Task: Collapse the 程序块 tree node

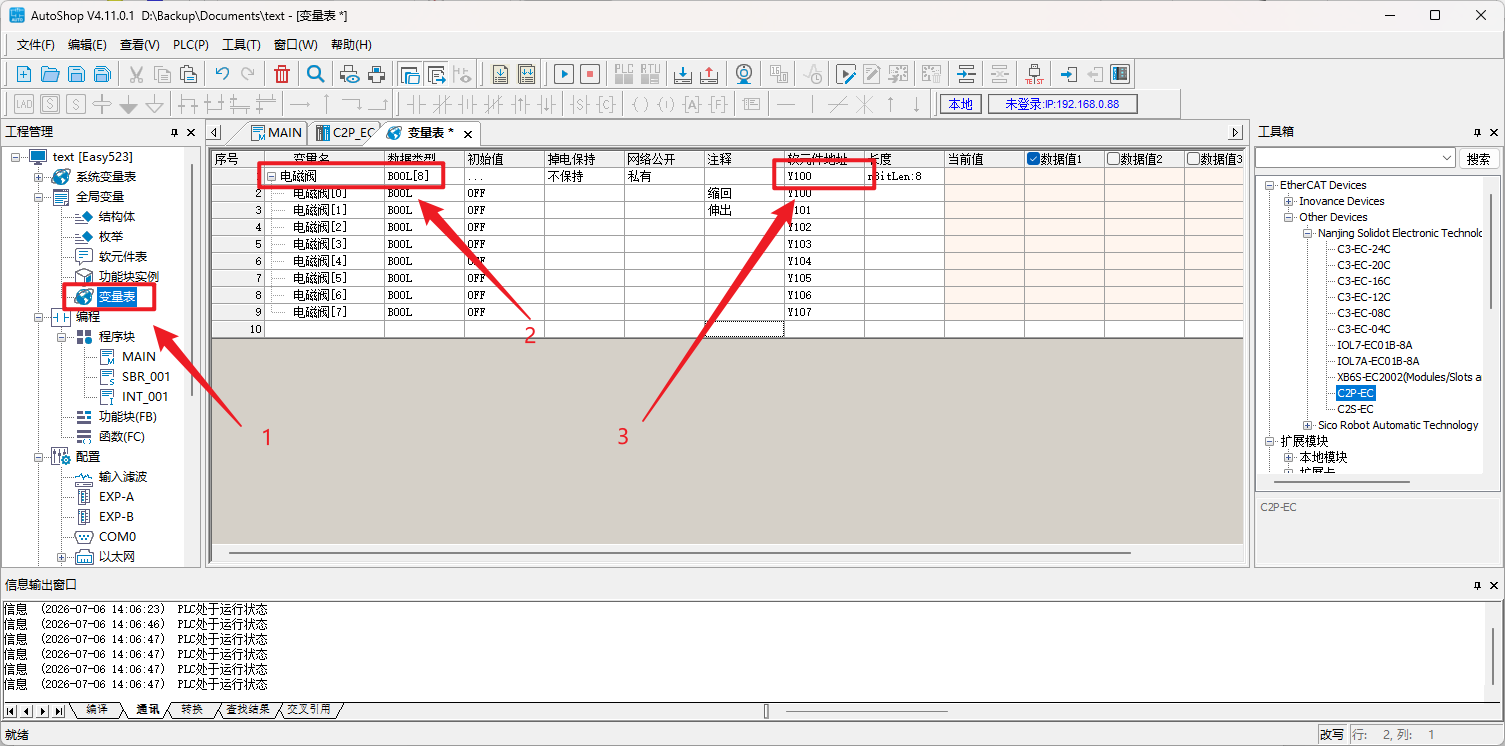Action: point(62,337)
